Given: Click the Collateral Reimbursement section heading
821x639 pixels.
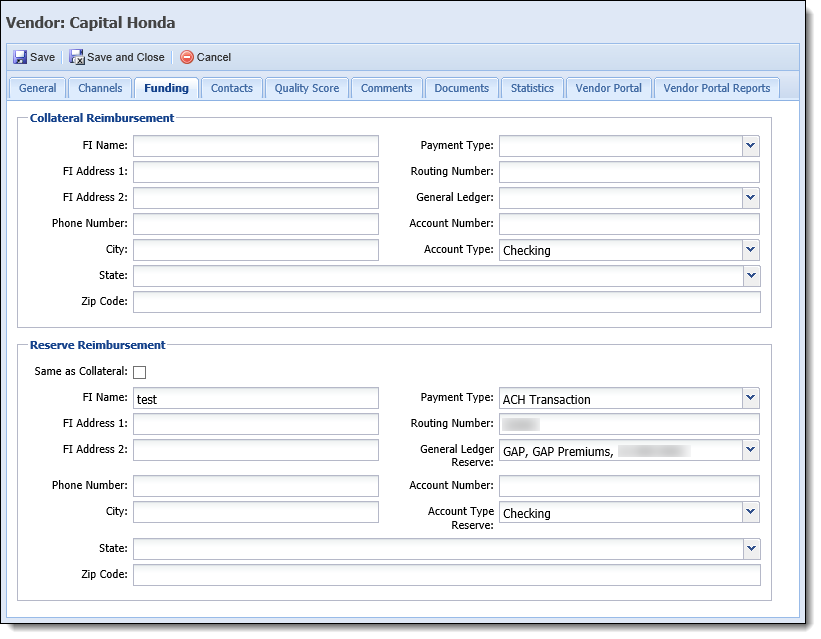Looking at the screenshot, I should coord(102,118).
